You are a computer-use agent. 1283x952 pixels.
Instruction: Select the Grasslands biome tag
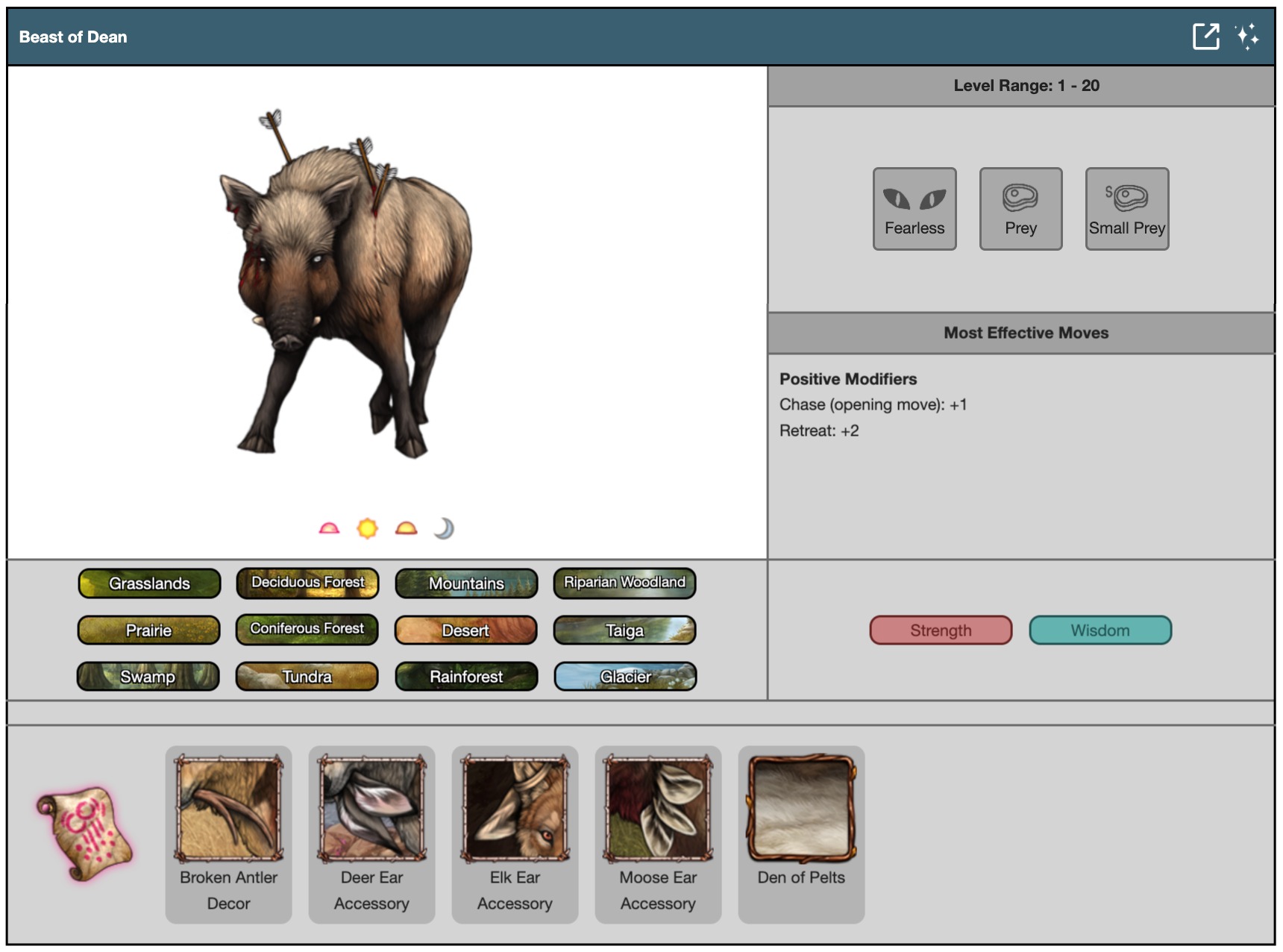pos(149,583)
